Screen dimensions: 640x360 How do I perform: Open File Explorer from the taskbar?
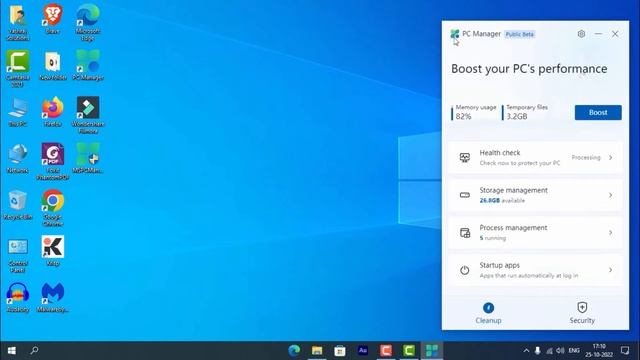click(x=317, y=351)
